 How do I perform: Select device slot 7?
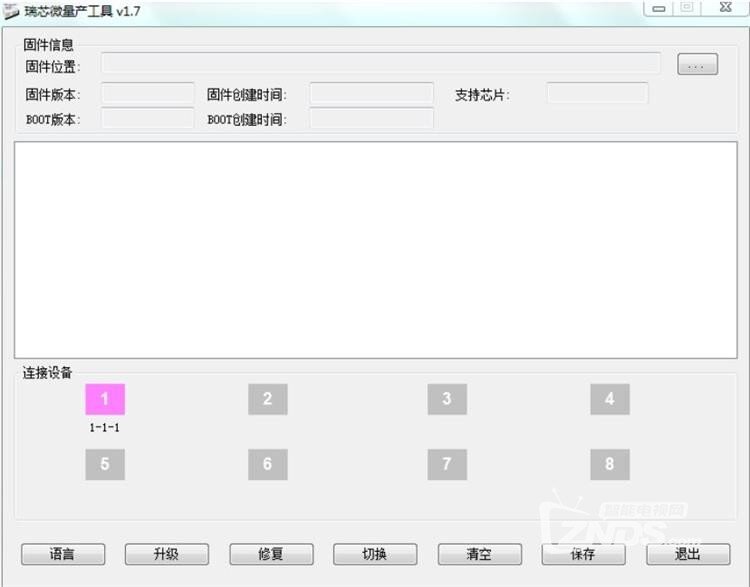click(447, 464)
